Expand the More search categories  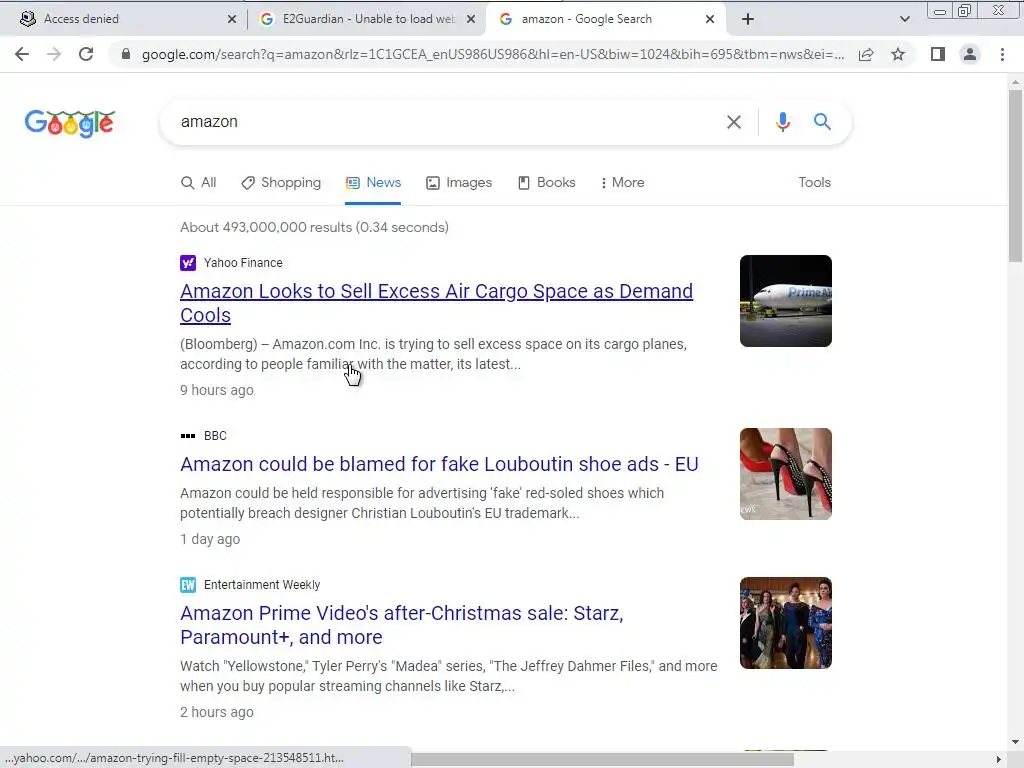[x=622, y=183]
